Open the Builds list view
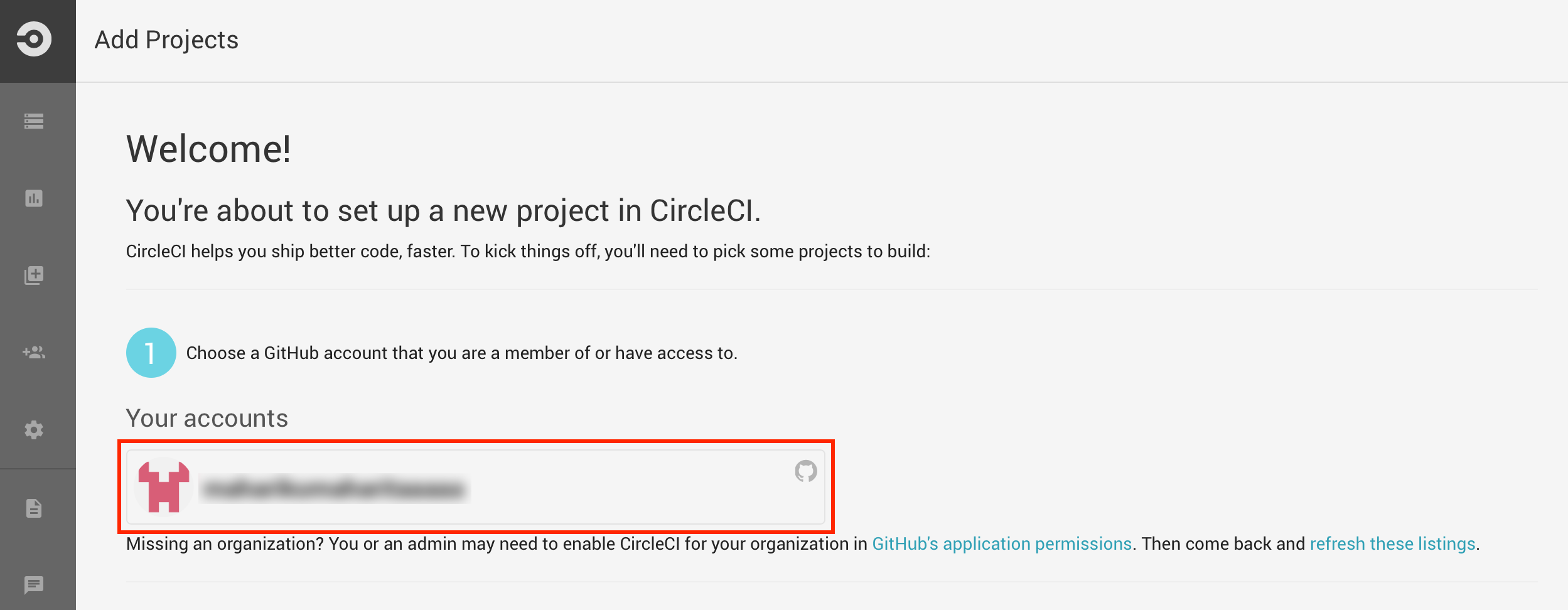This screenshot has height=610, width=1568. 33,121
